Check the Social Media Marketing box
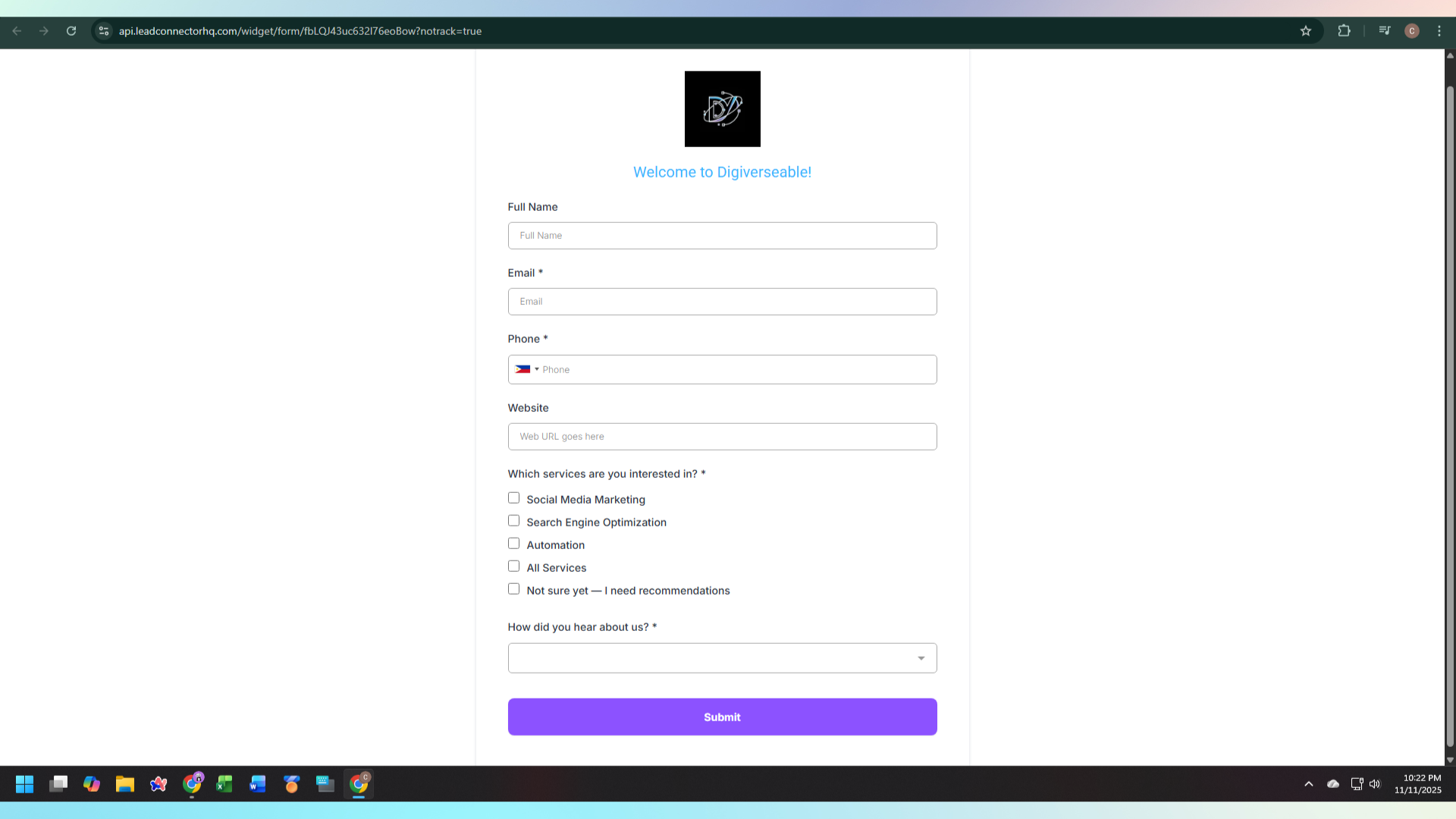This screenshot has height=819, width=1456. pyautogui.click(x=513, y=498)
